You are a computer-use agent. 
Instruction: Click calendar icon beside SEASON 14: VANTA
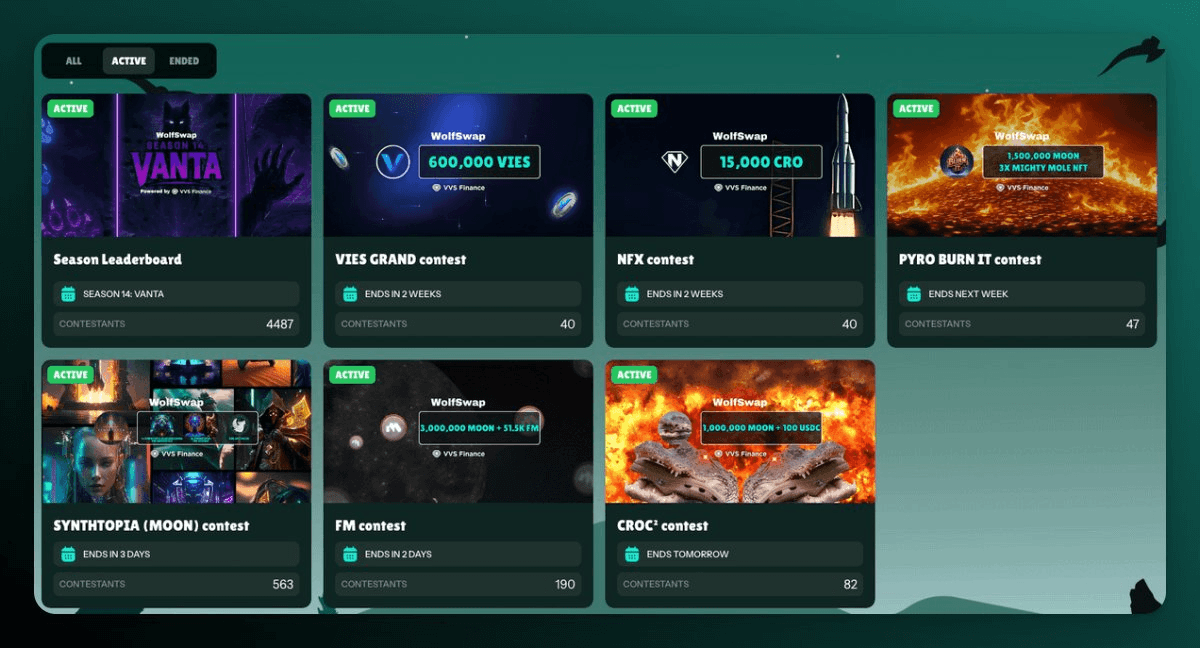click(68, 294)
